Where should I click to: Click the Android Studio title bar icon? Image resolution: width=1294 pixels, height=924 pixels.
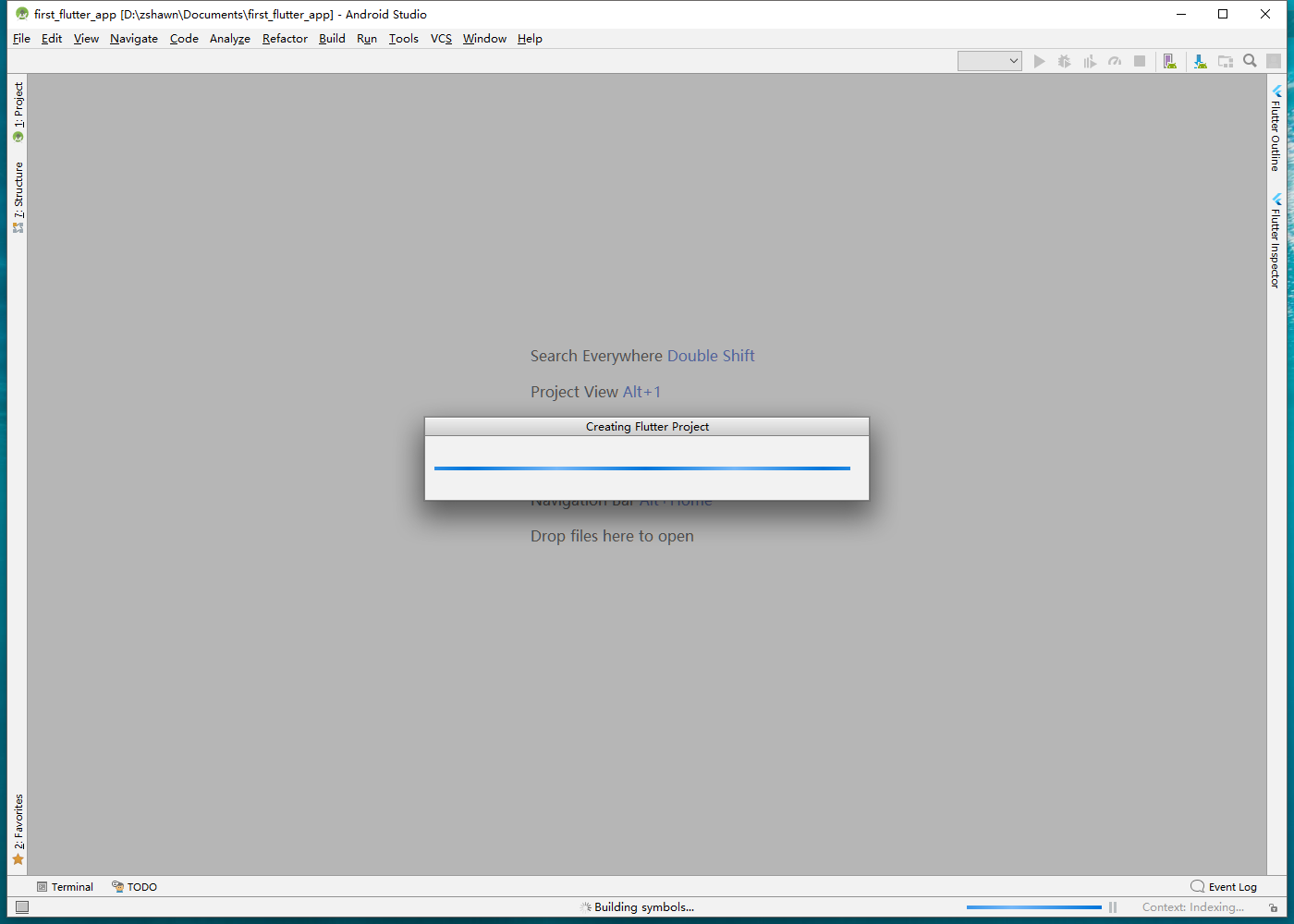[x=22, y=14]
